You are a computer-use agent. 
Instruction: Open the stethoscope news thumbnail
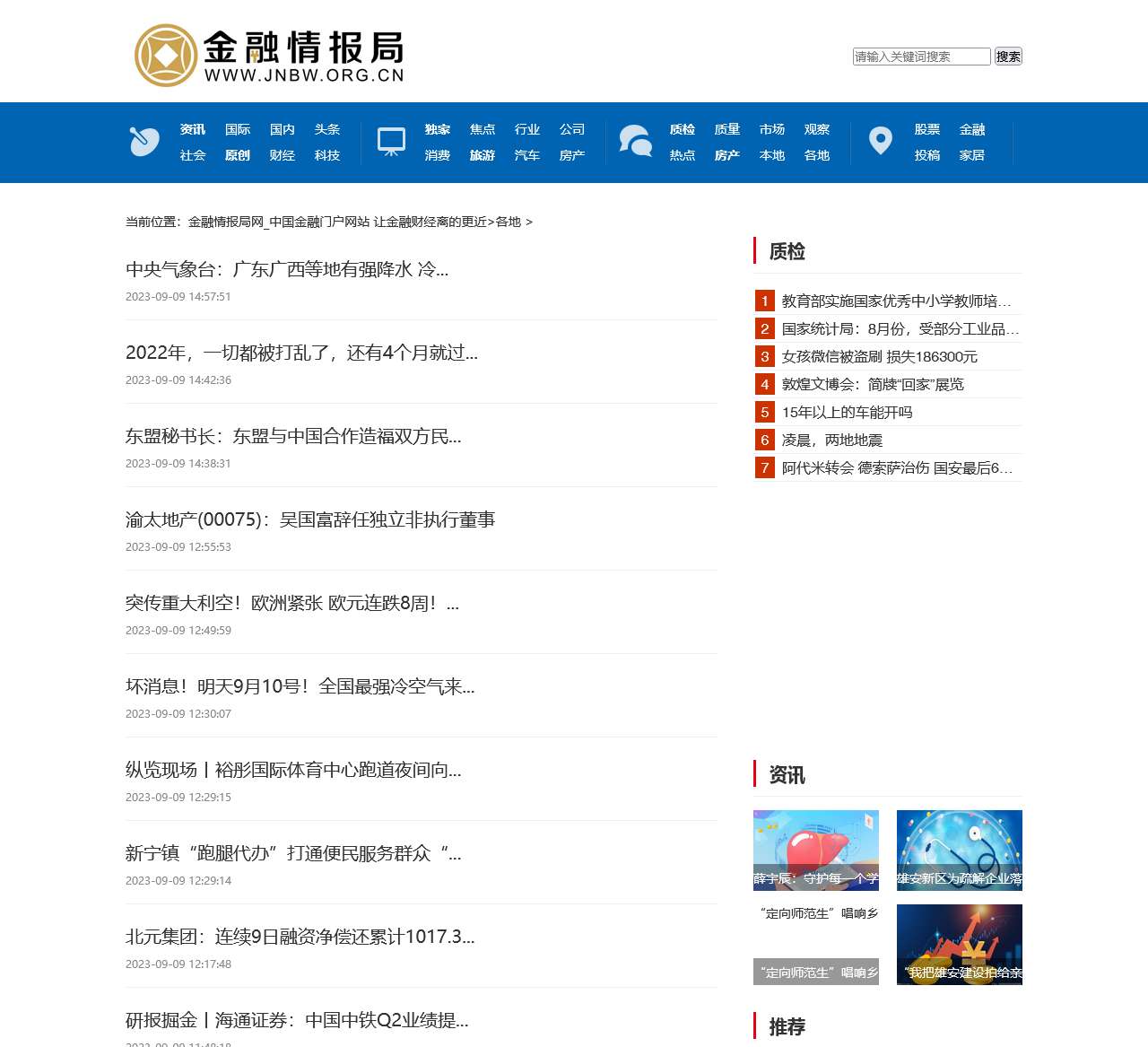point(959,850)
